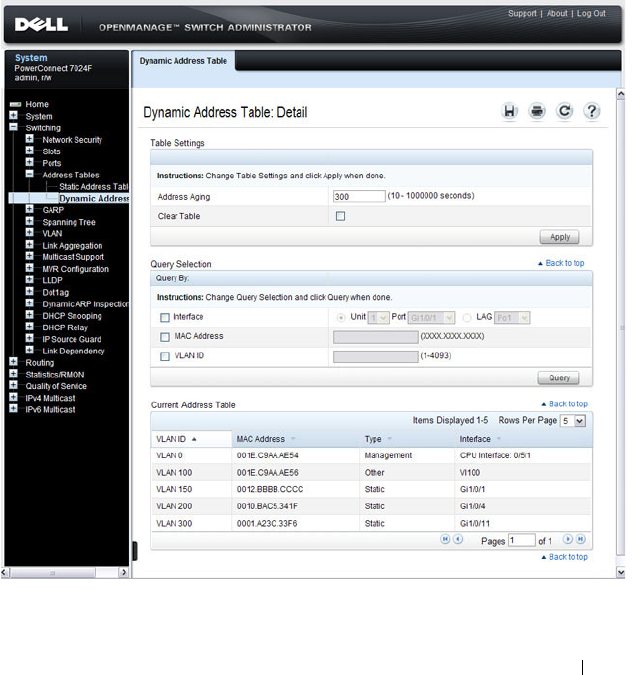641x675 pixels.
Task: Check the MAC Address query checkbox
Action: 165,337
